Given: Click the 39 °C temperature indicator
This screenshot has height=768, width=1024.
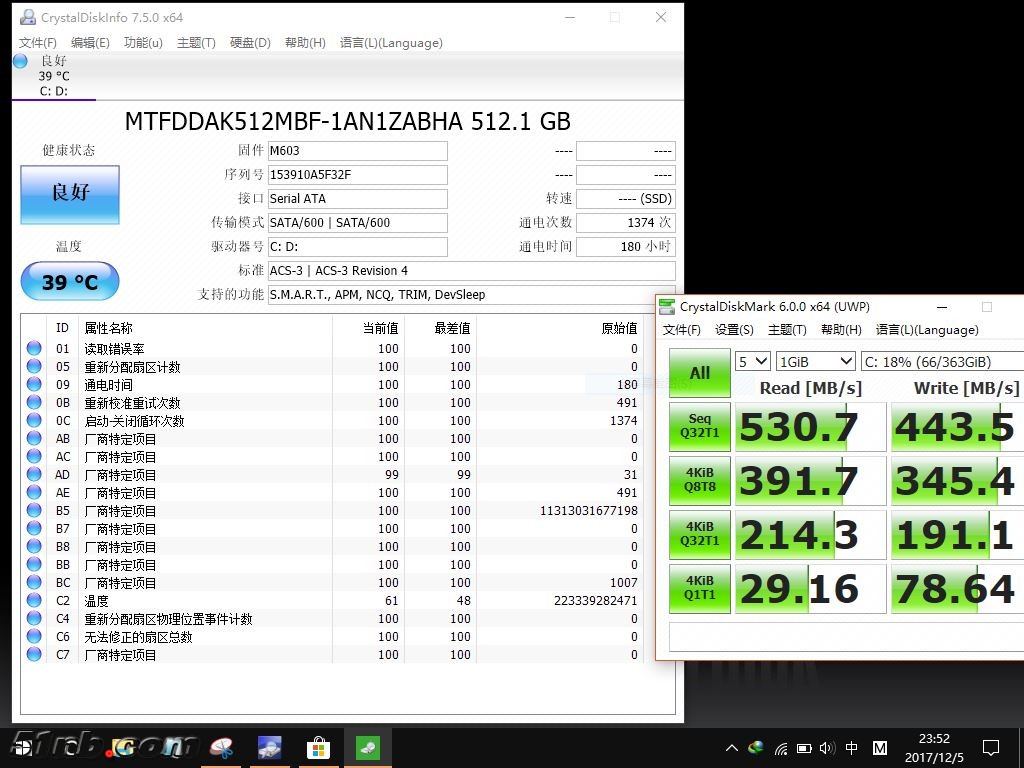Looking at the screenshot, I should click(70, 282).
